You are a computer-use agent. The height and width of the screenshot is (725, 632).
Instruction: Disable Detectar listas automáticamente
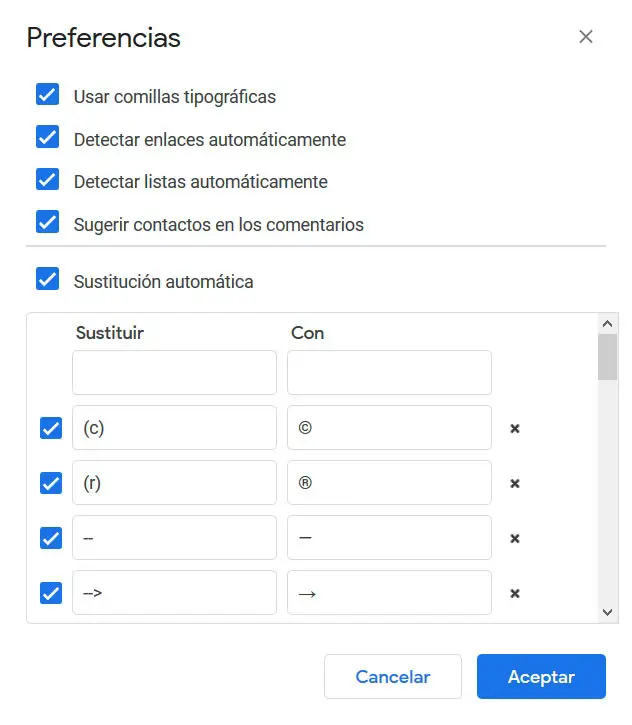pos(47,180)
